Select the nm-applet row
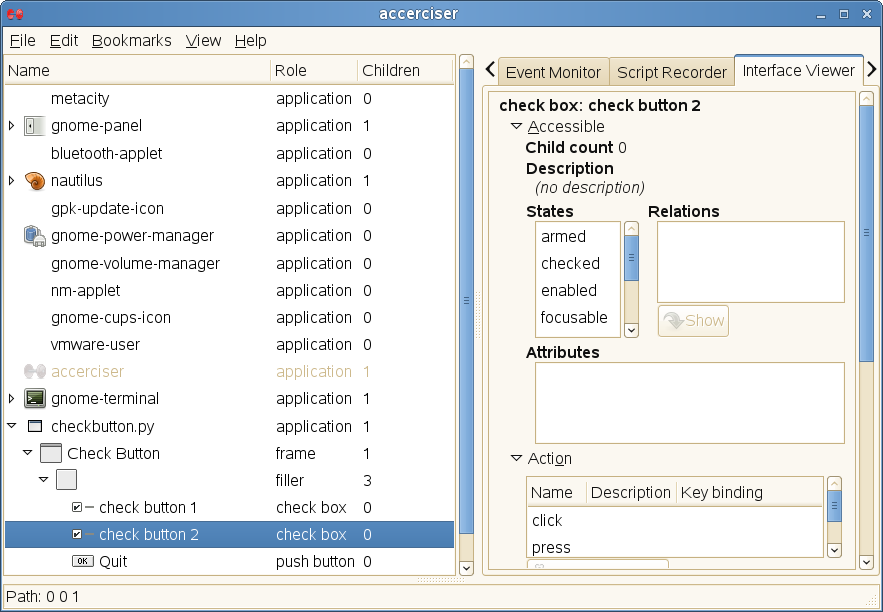The image size is (883, 612). click(x=229, y=291)
